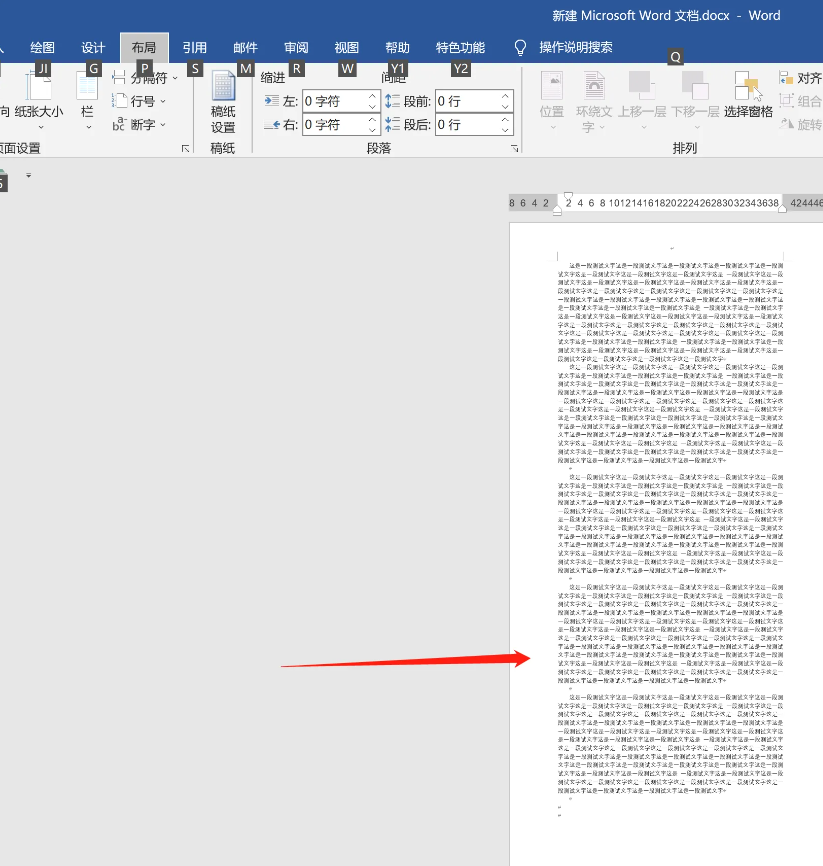Decrease the 段后 spacing after value
This screenshot has height=866, width=823.
(x=505, y=130)
